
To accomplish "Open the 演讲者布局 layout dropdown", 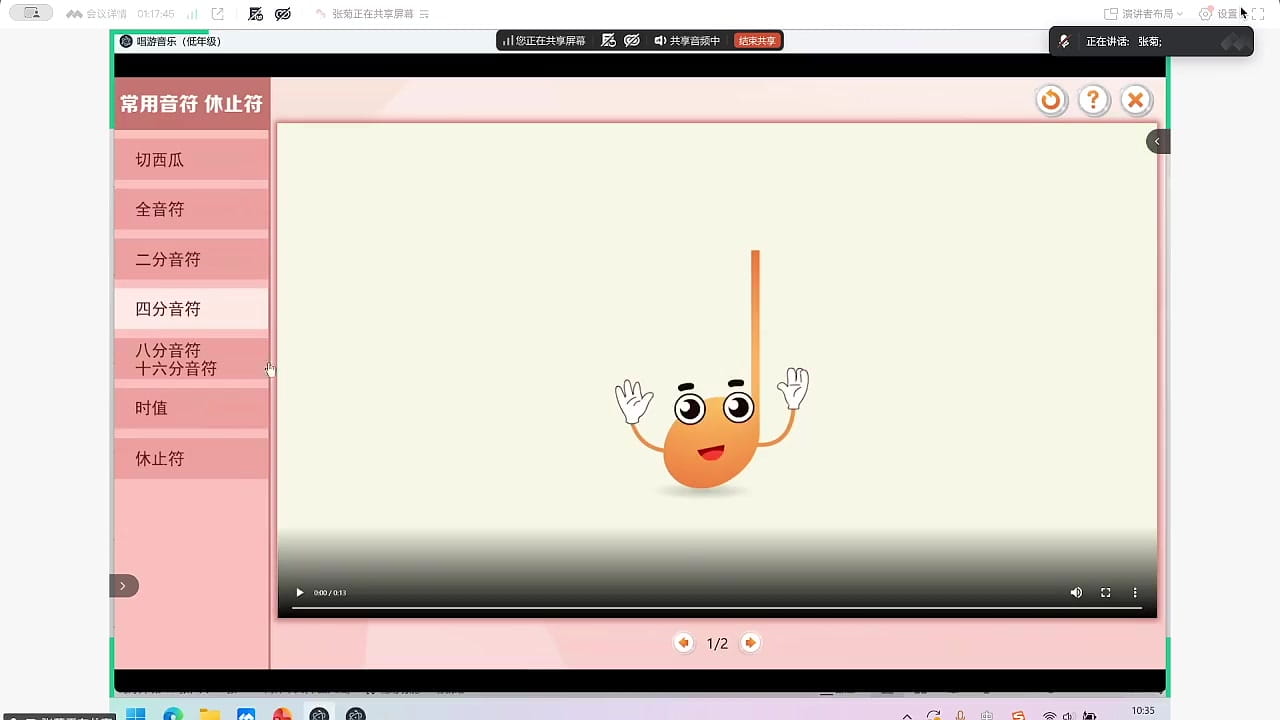I will (1144, 14).
